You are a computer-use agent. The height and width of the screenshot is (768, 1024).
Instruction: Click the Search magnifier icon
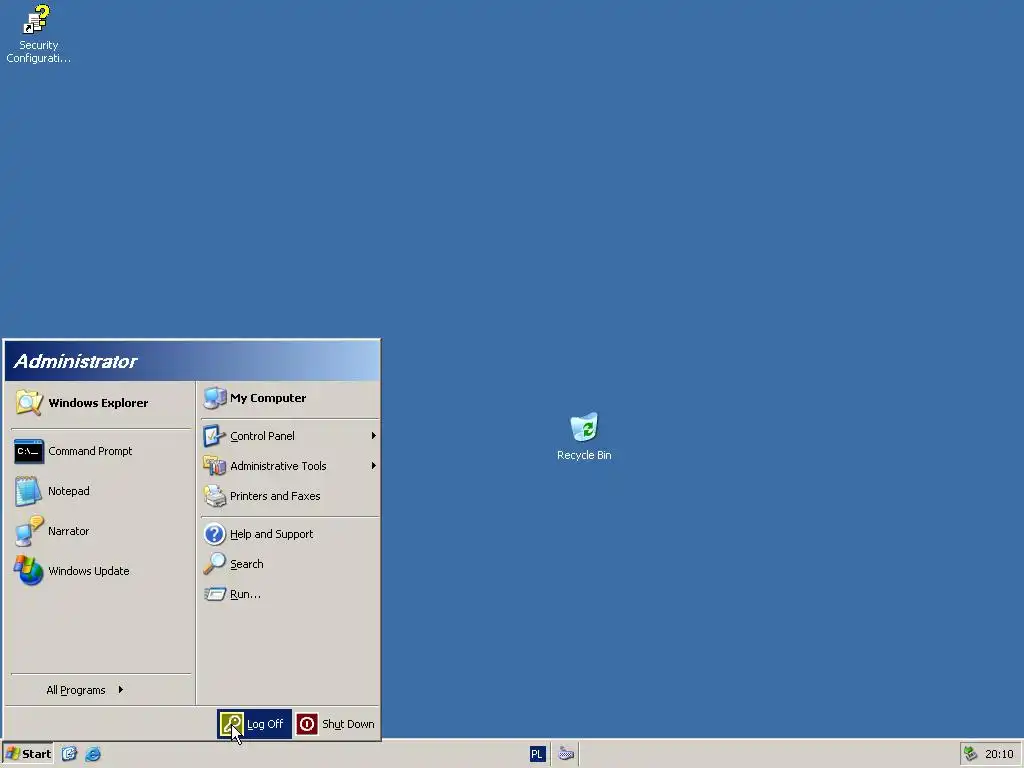(214, 564)
